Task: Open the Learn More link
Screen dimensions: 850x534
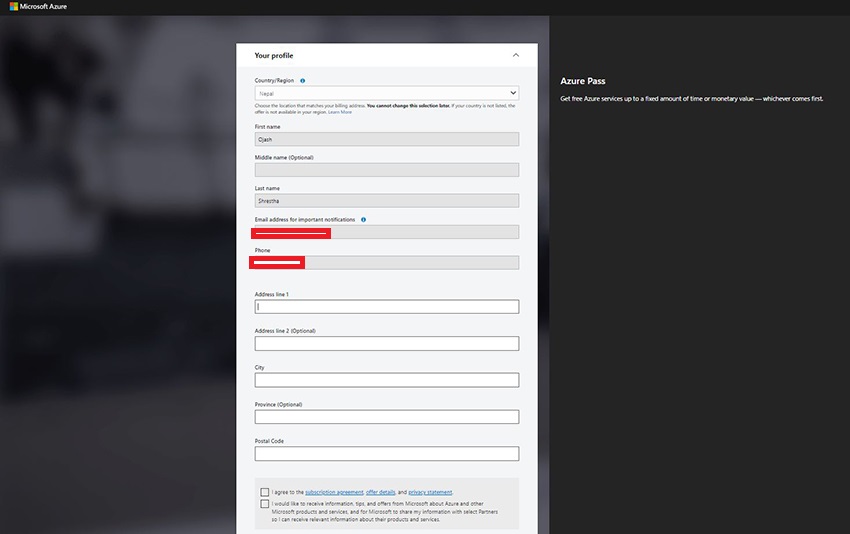Action: 340,112
